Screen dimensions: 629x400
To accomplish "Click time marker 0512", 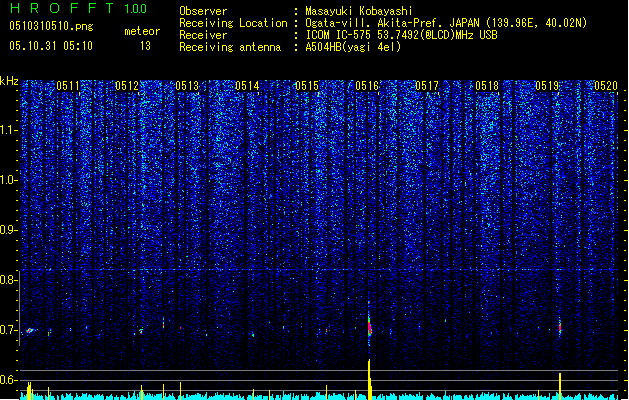I will tap(127, 86).
